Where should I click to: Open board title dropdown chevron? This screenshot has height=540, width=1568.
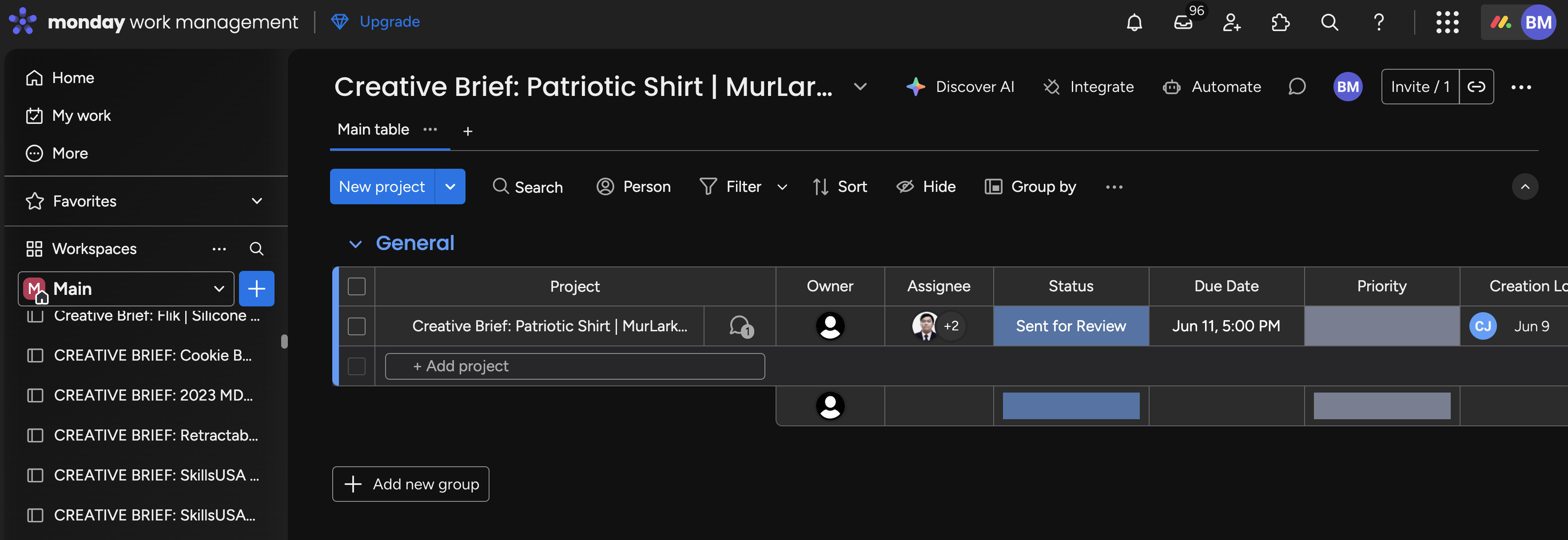(860, 87)
